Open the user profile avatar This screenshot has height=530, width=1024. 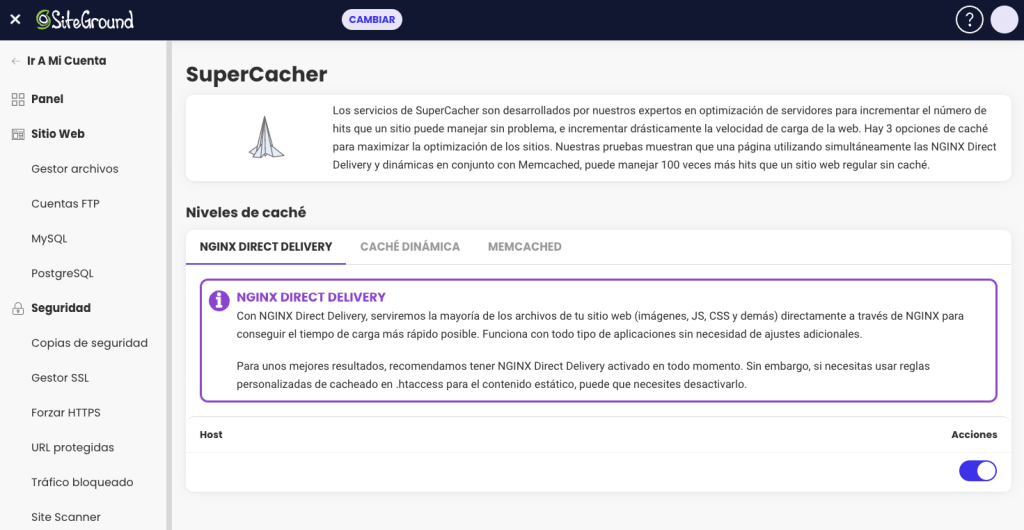pyautogui.click(x=1004, y=20)
